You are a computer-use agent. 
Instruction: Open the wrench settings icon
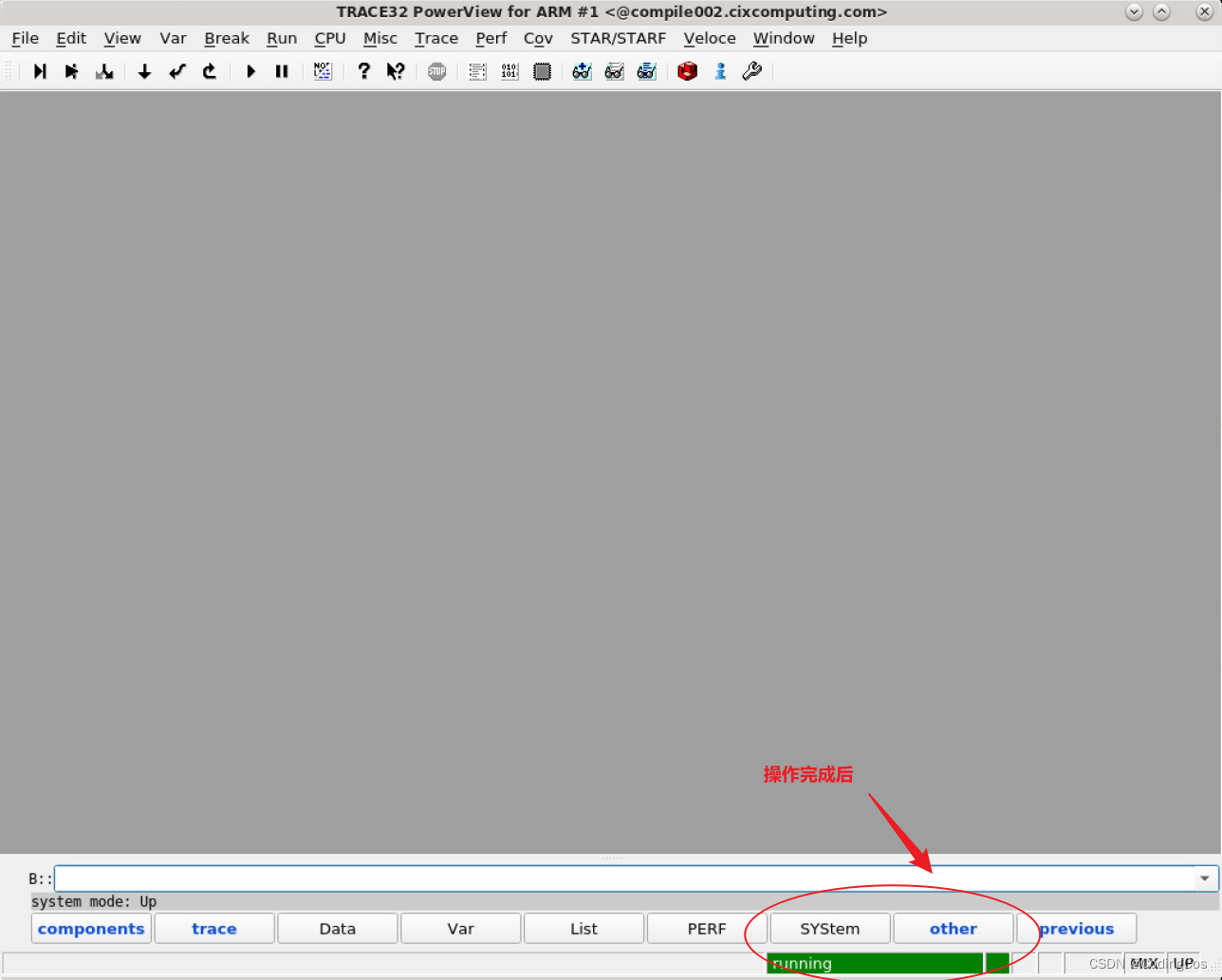(752, 71)
